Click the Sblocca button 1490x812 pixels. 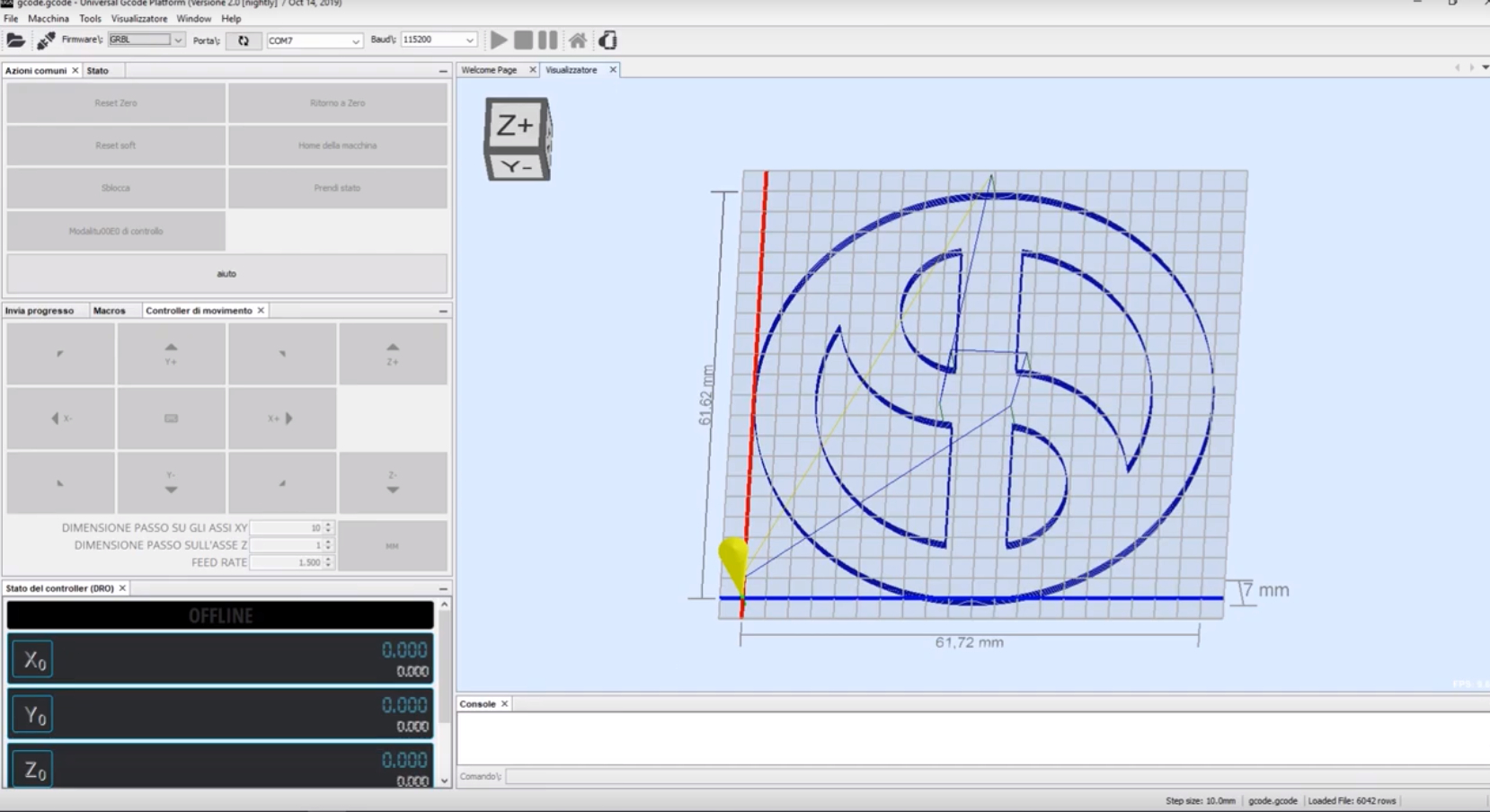coord(116,188)
